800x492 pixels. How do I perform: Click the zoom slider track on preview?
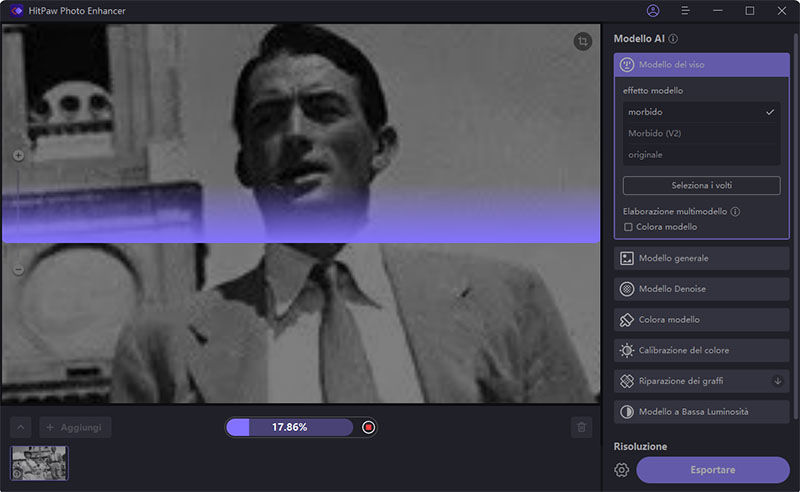(18, 212)
